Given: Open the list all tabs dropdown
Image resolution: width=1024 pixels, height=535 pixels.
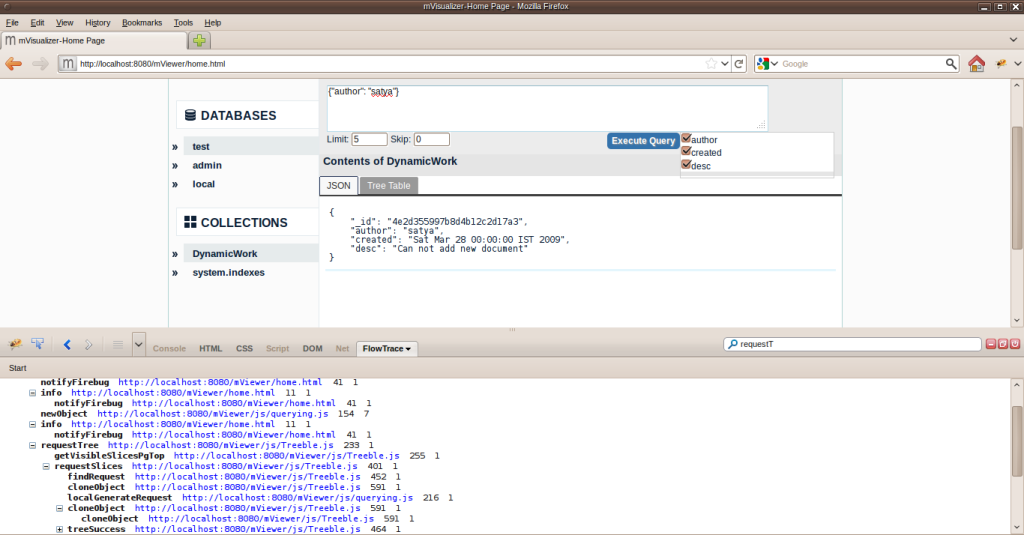Looking at the screenshot, I should 1014,41.
